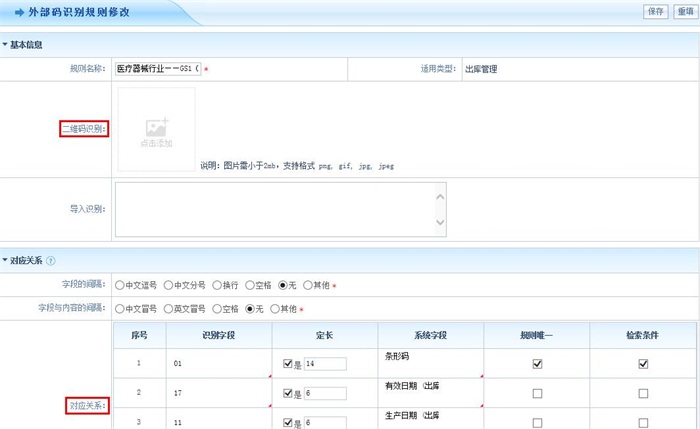Click the add image placeholder icon
The width and height of the screenshot is (700, 429).
155,128
